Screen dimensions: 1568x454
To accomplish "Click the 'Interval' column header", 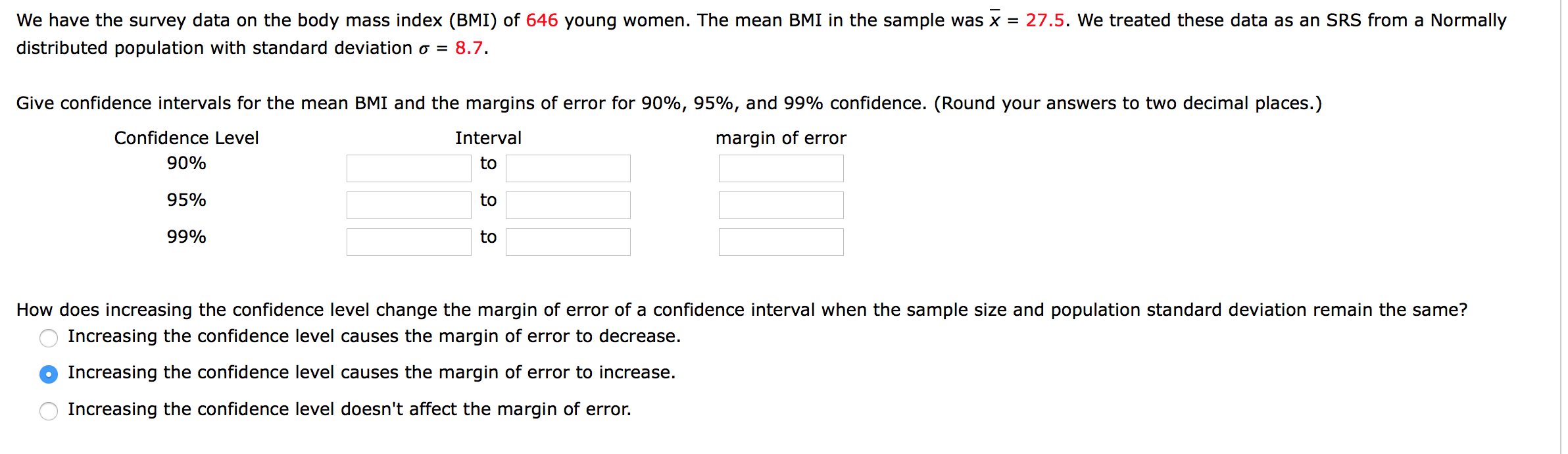I will coord(488,138).
